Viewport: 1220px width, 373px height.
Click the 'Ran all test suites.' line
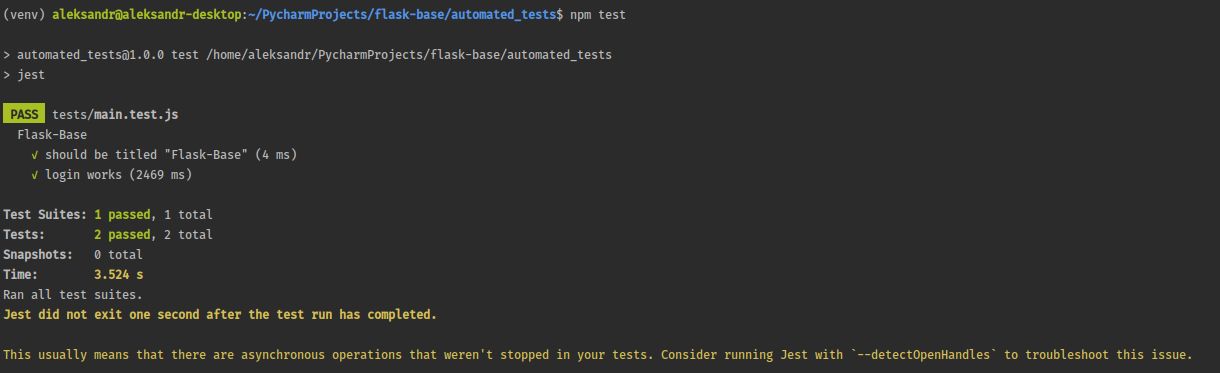pyautogui.click(x=73, y=295)
